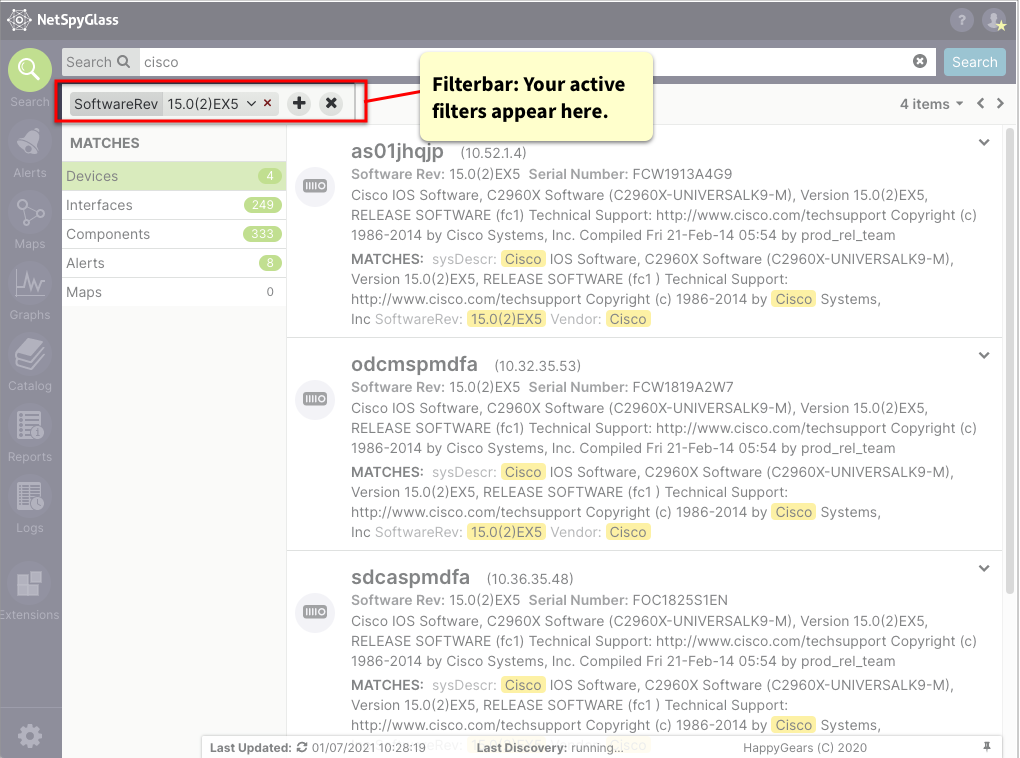Open the SoftwareRev value dropdown
The width and height of the screenshot is (1020, 758).
tap(251, 103)
